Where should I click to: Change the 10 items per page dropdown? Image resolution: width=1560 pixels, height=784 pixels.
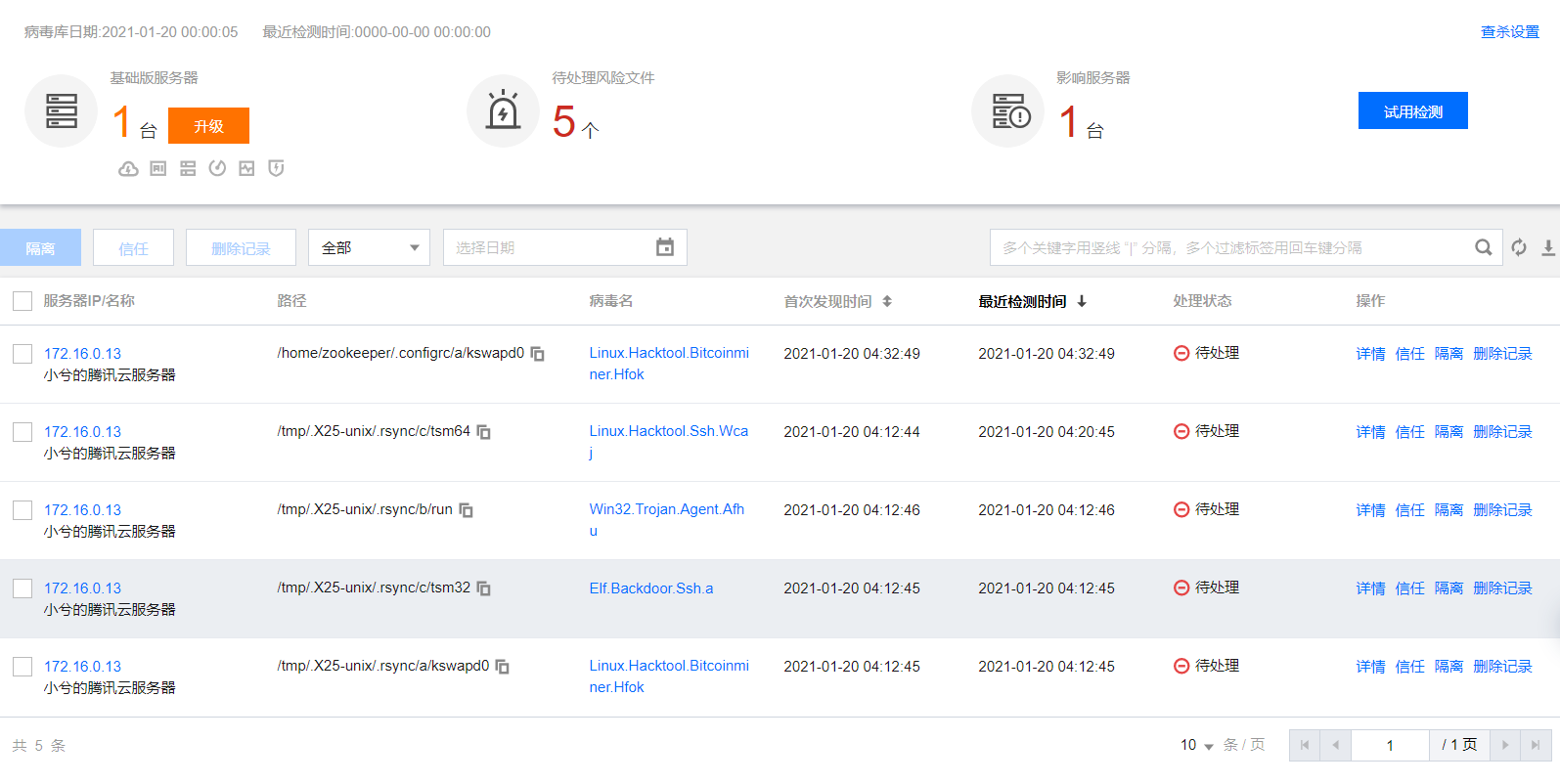click(x=1197, y=745)
